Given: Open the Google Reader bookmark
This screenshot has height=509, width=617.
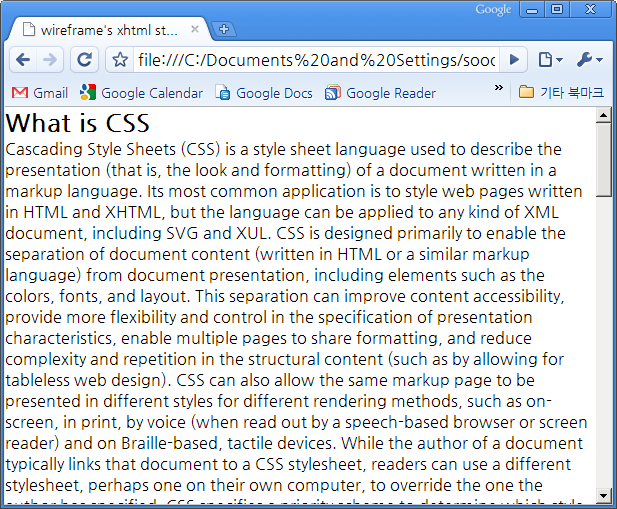Looking at the screenshot, I should pyautogui.click(x=380, y=93).
